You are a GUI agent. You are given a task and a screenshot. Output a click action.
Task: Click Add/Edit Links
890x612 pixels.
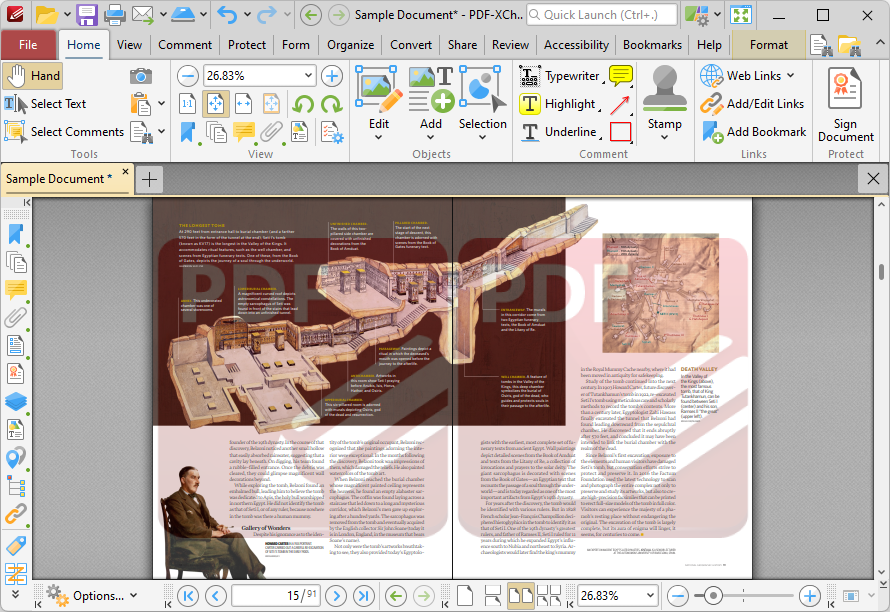coord(752,104)
